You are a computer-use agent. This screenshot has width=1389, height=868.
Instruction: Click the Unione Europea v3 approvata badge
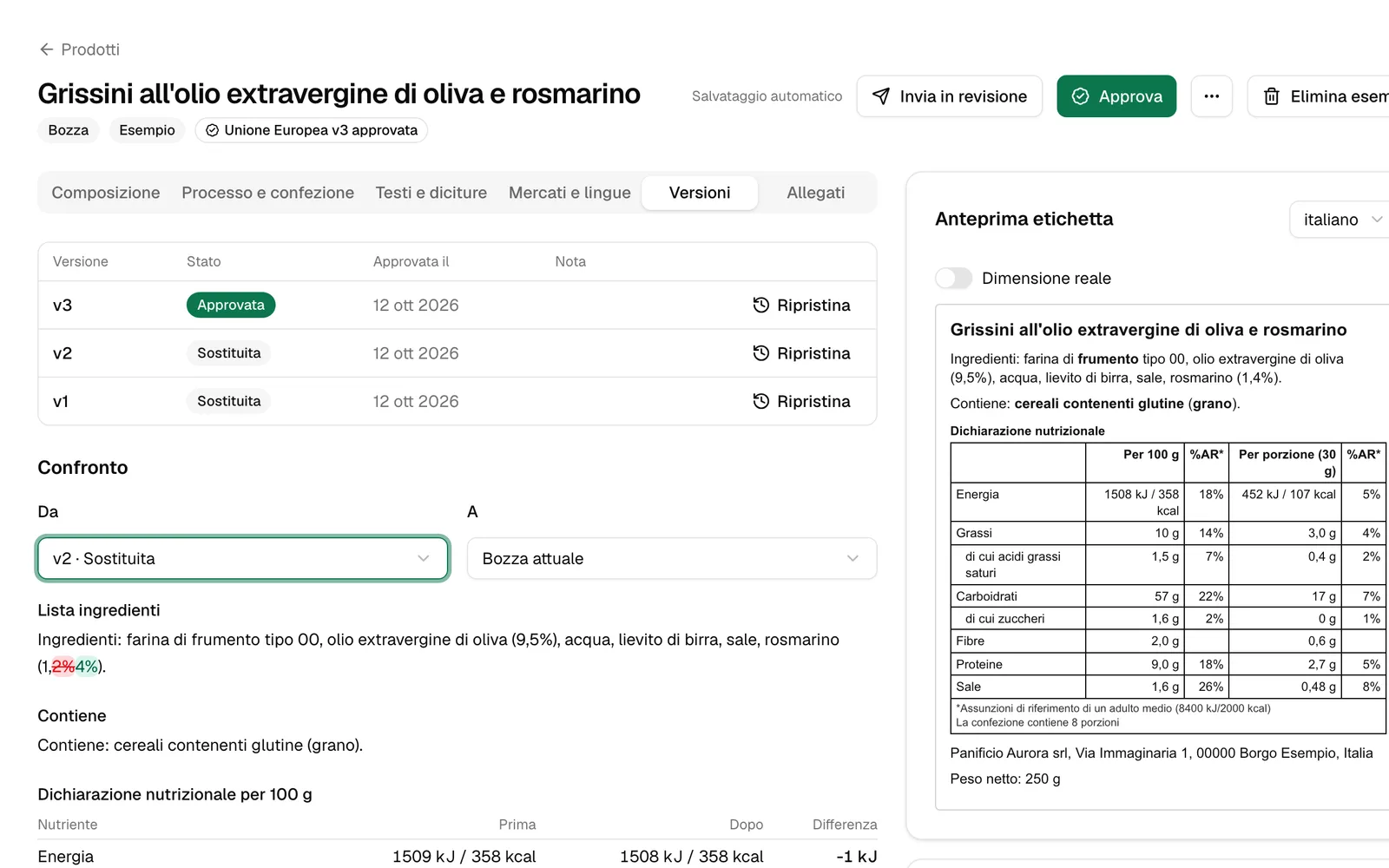(x=312, y=130)
